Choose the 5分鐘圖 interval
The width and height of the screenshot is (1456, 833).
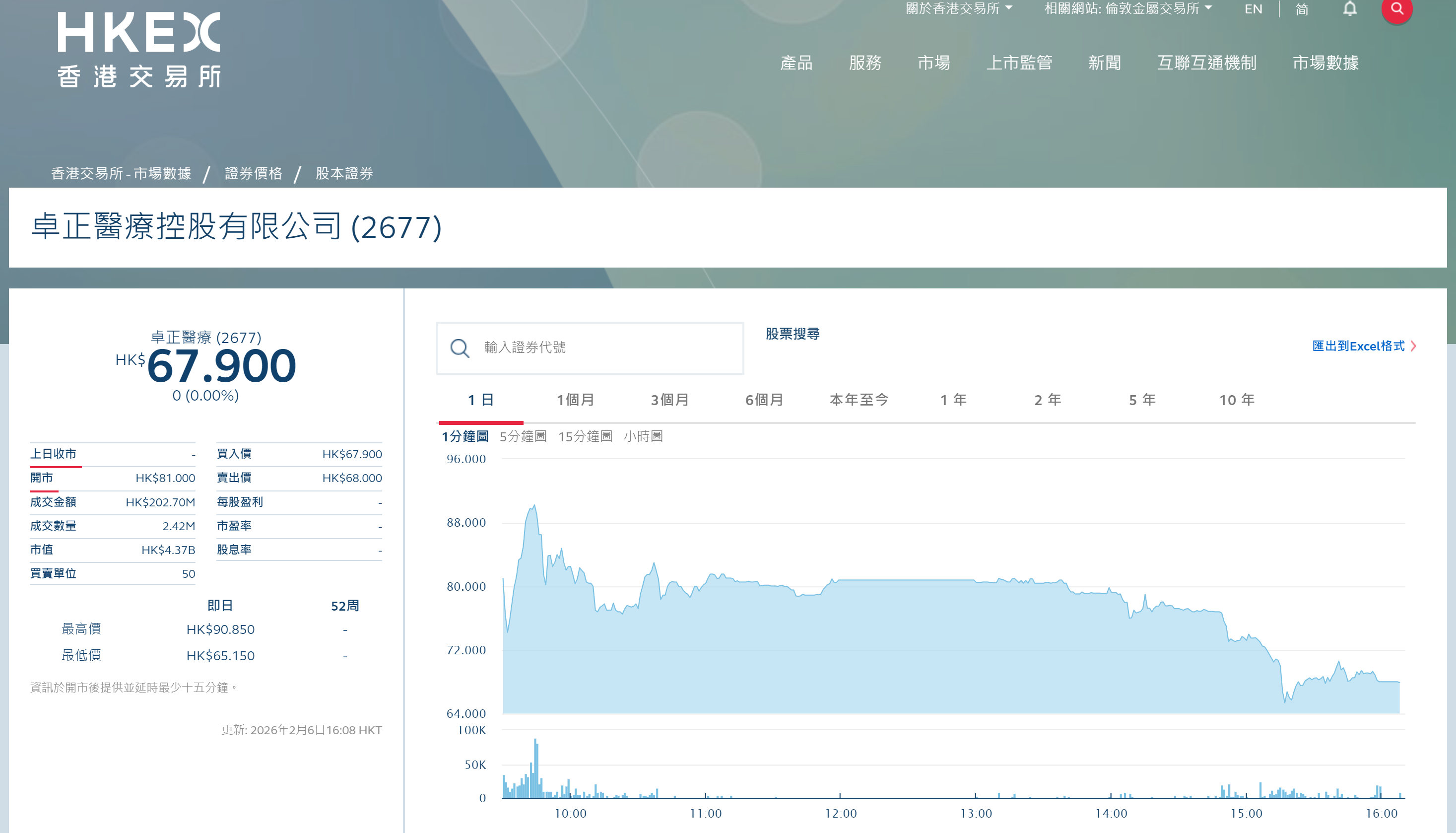[x=523, y=436]
